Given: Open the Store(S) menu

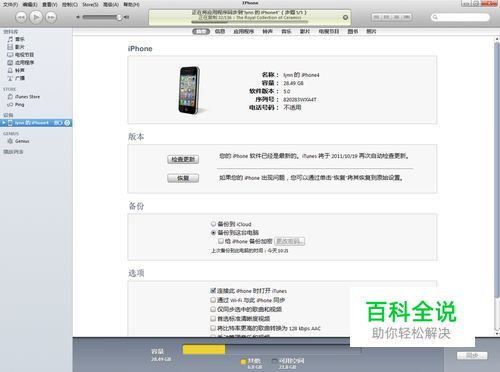Looking at the screenshot, I should click(90, 4).
